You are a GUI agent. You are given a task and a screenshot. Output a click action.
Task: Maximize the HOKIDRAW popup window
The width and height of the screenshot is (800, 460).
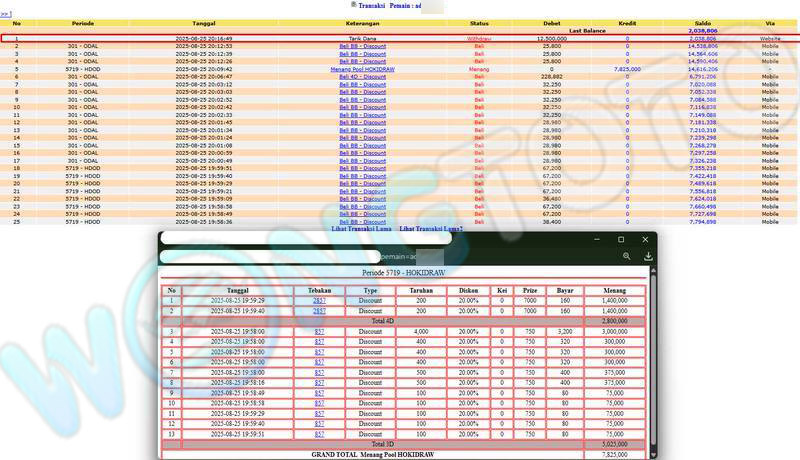point(620,240)
